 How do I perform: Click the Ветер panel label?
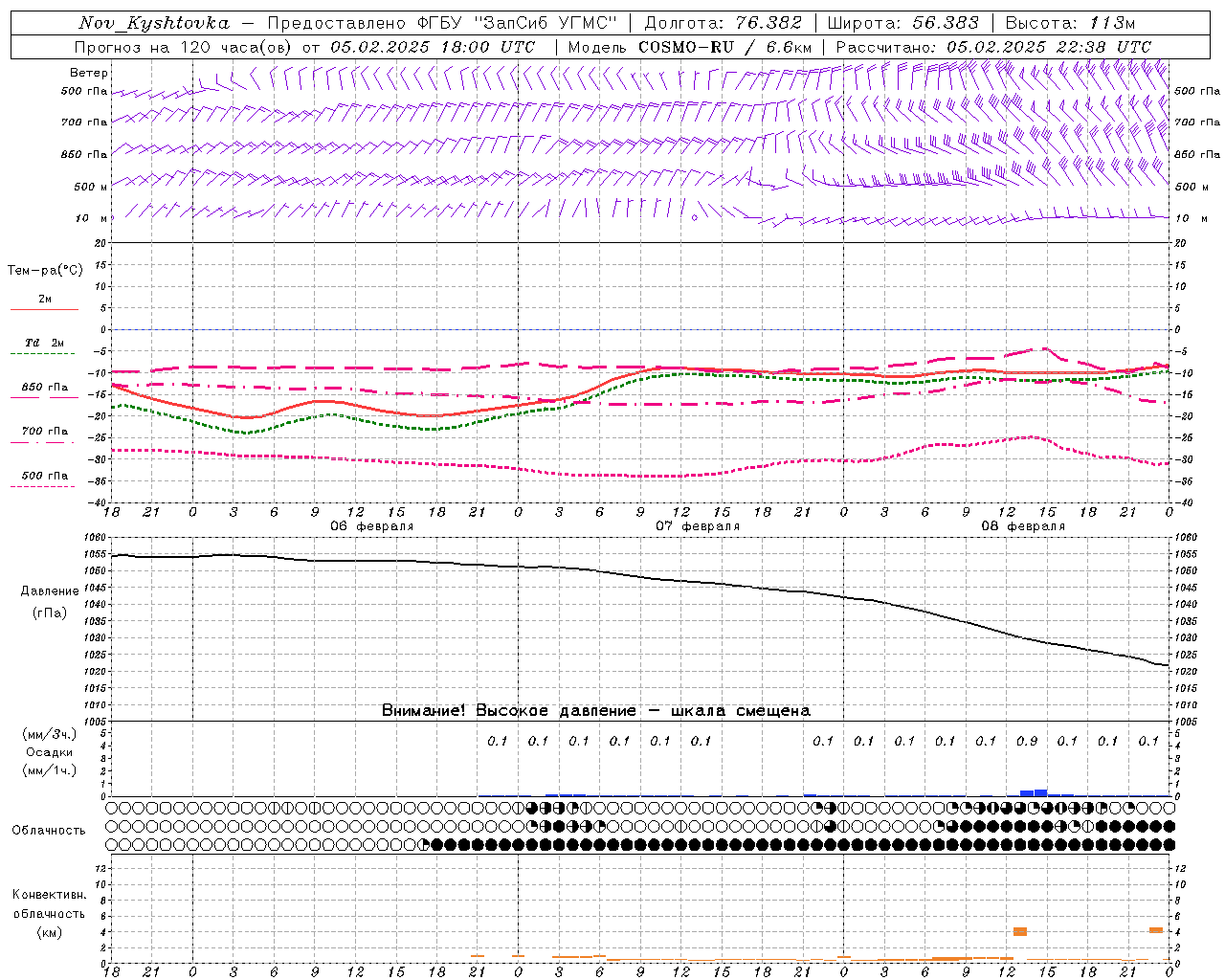pyautogui.click(x=89, y=73)
